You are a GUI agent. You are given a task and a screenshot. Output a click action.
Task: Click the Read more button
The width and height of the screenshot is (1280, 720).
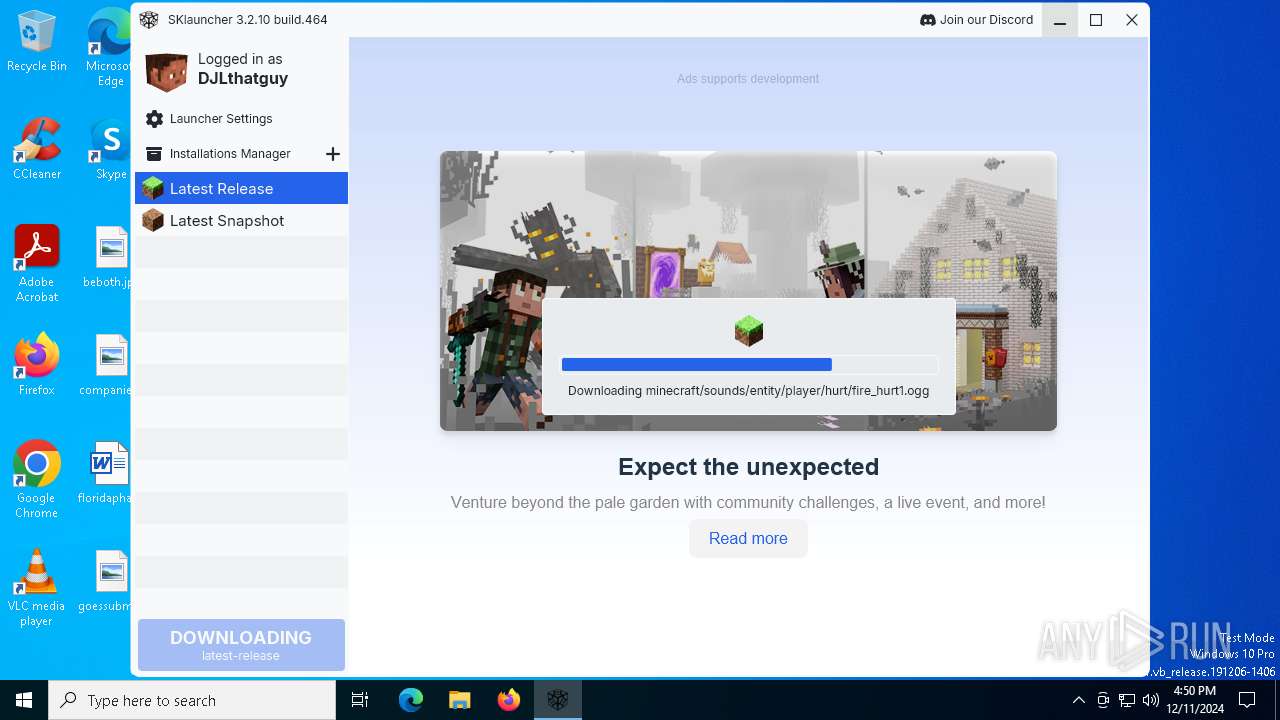(748, 538)
